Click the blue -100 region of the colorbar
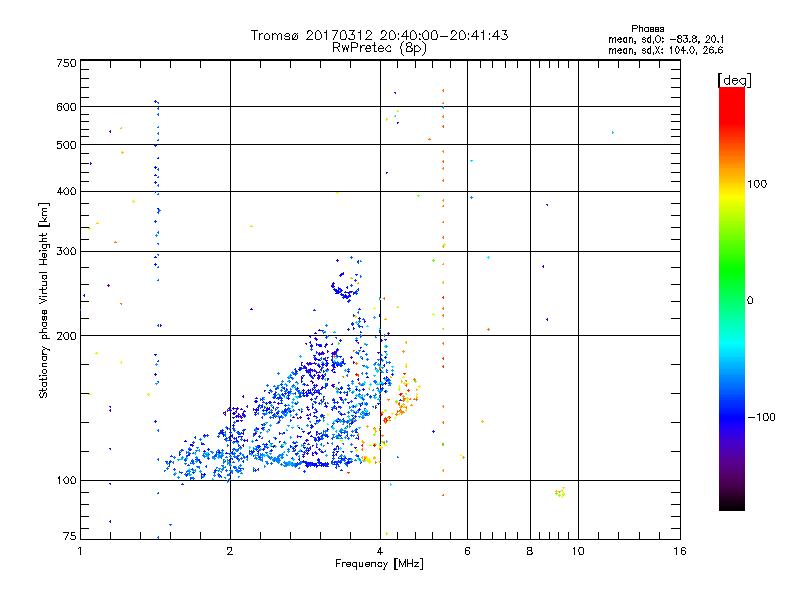 732,416
